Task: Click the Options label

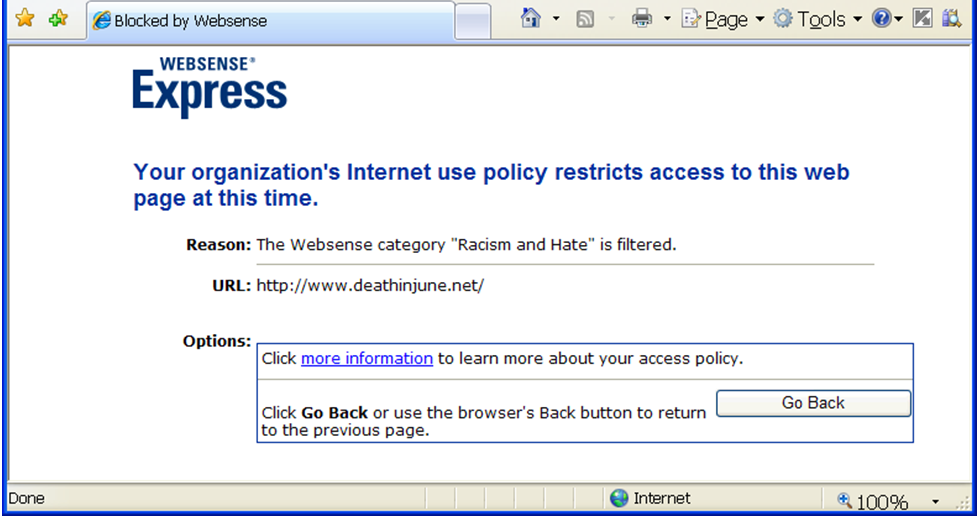Action: [217, 341]
